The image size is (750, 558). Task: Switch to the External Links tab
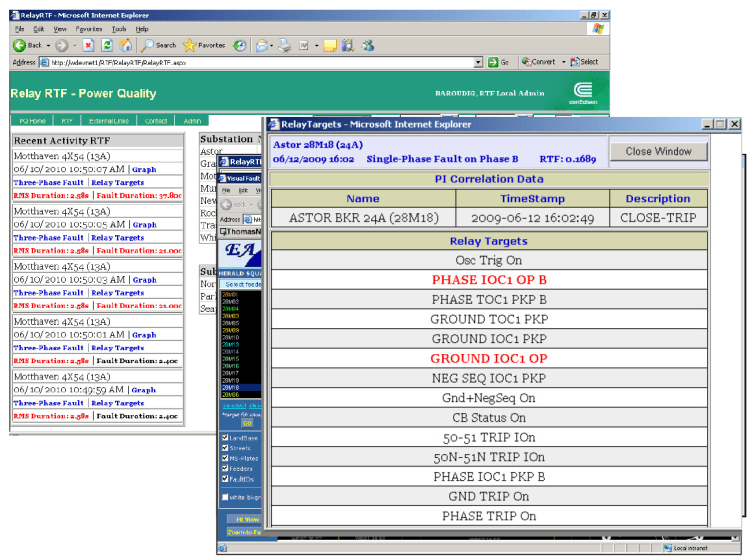113,120
